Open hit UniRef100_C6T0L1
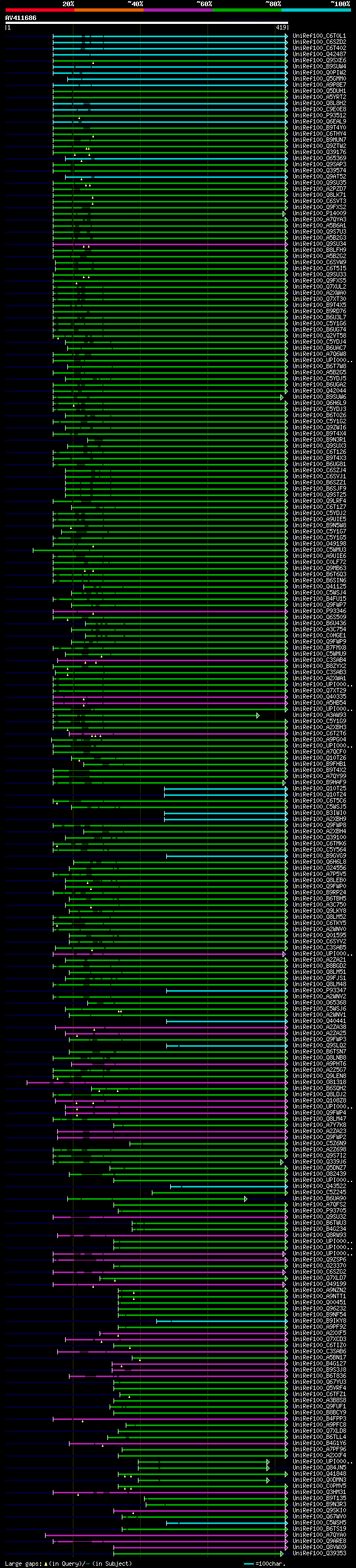Image resolution: width=356 pixels, height=1568 pixels. tap(319, 37)
